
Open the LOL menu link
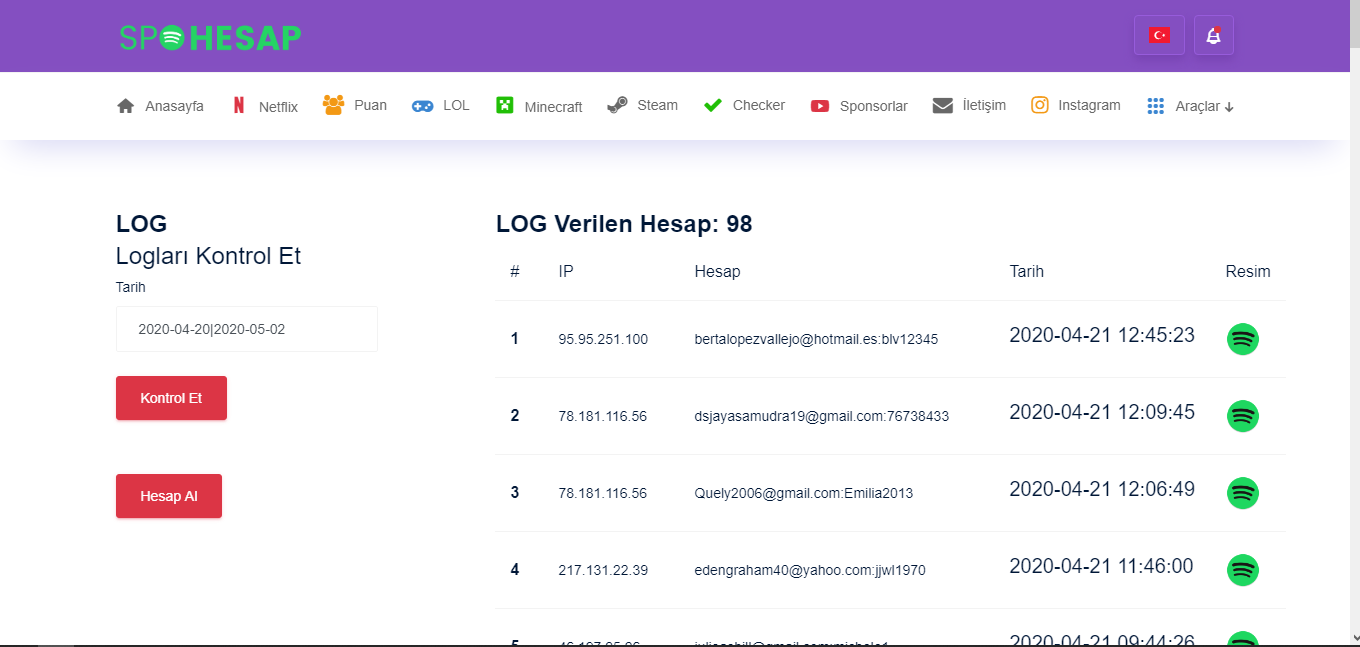point(440,105)
